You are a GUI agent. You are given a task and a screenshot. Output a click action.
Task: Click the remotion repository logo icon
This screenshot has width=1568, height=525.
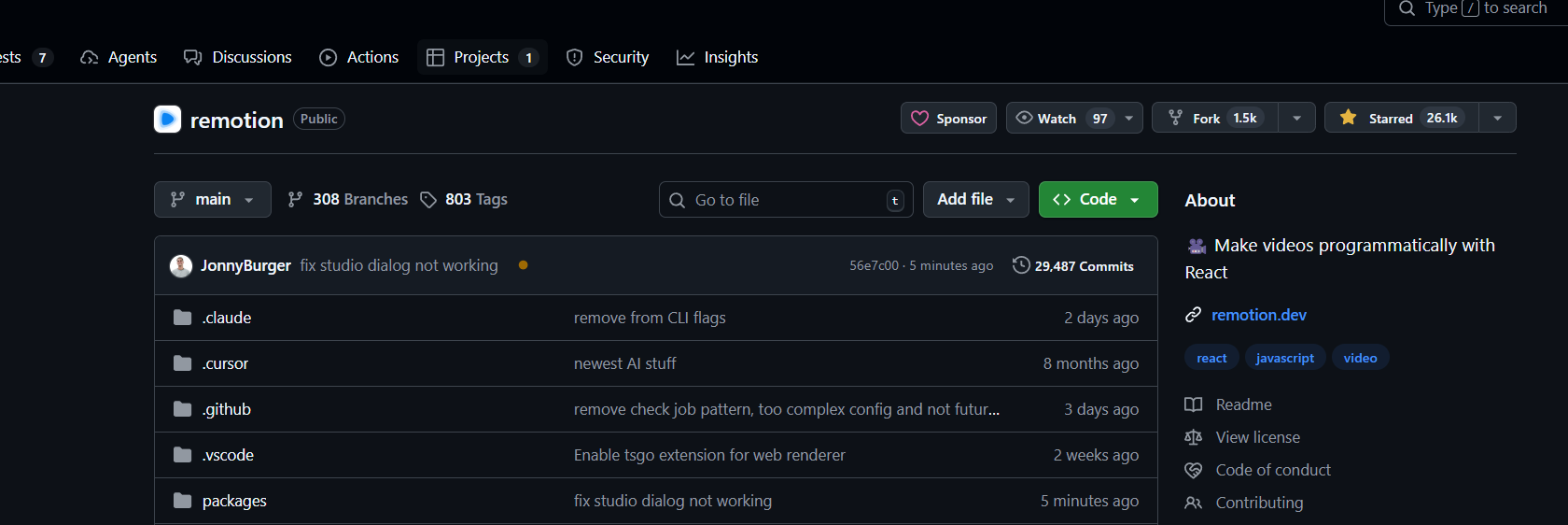(167, 120)
